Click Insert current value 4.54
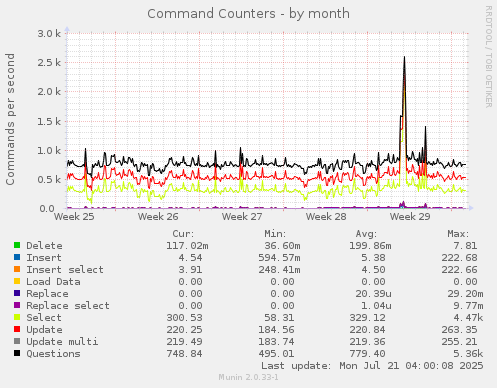497x388 pixels. click(x=190, y=258)
